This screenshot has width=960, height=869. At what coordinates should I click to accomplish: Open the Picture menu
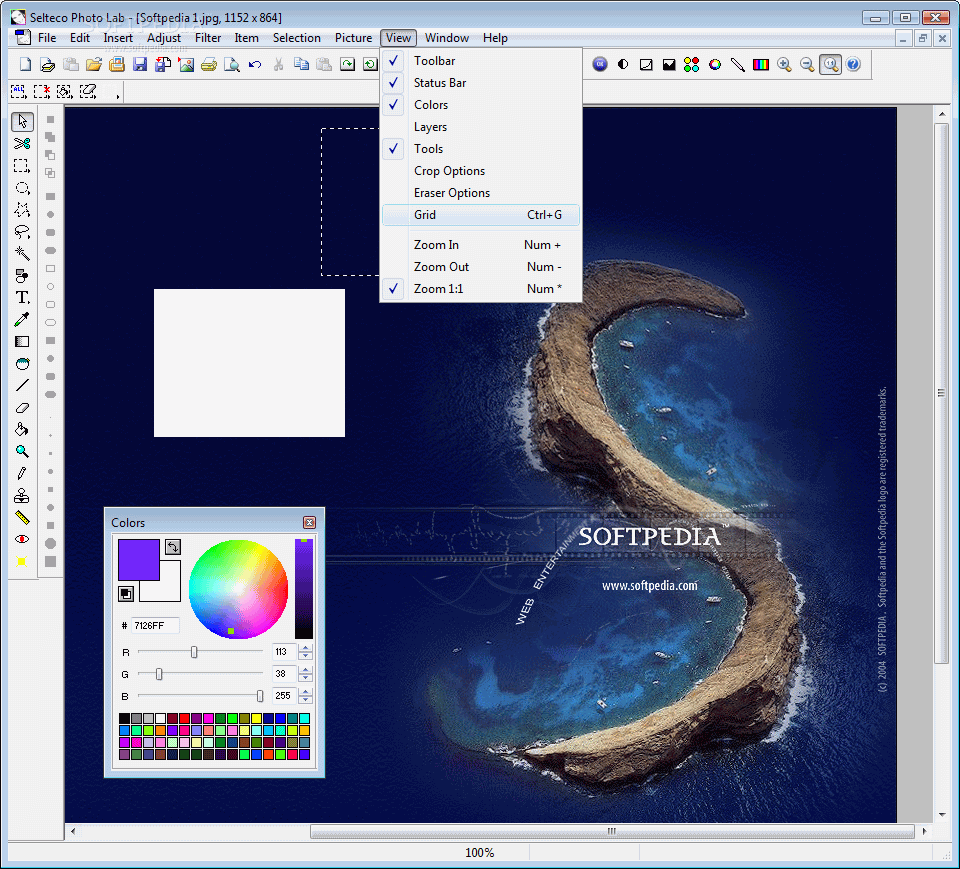(x=353, y=38)
